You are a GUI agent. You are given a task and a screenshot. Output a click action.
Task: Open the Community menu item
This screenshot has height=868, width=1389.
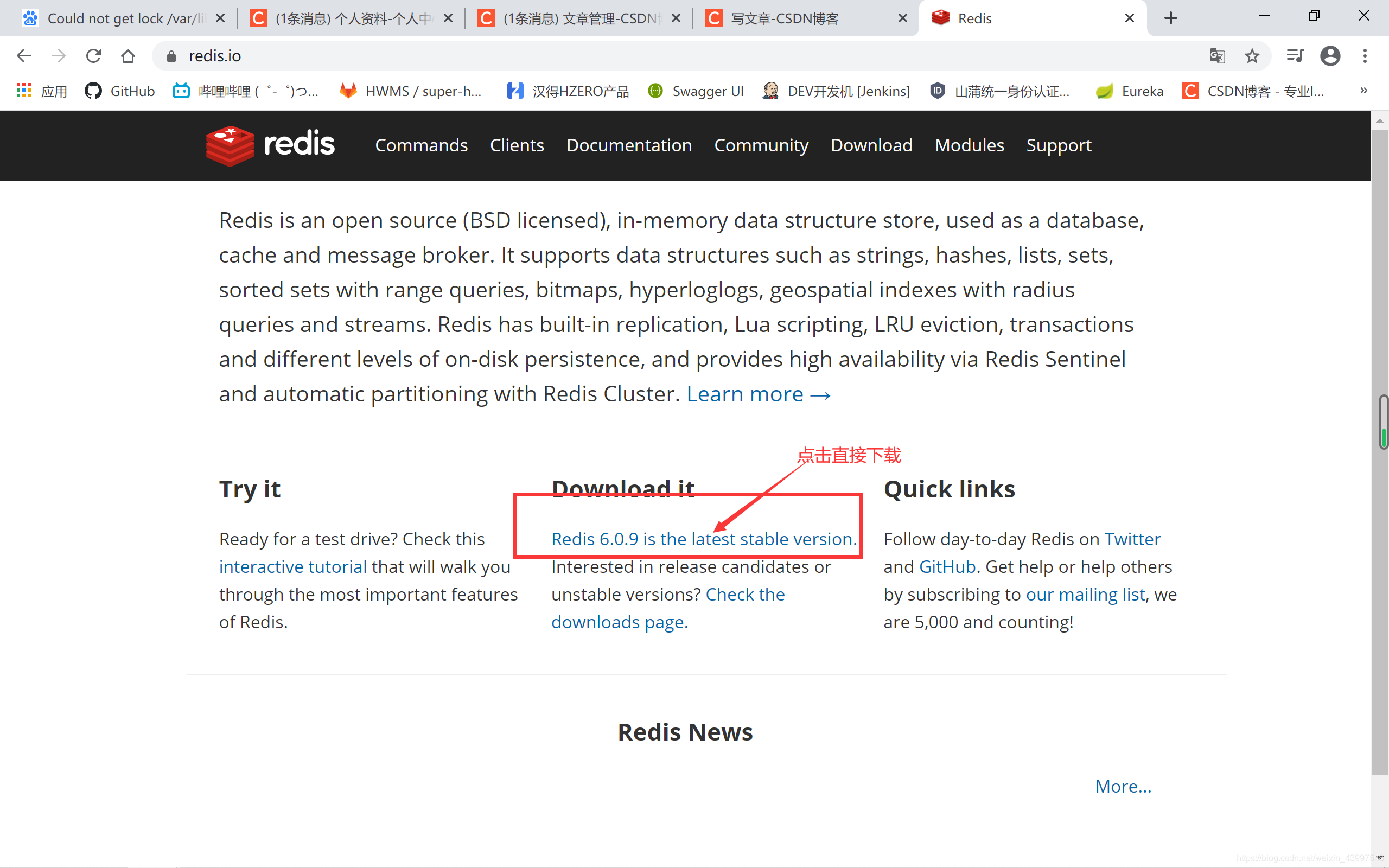761,145
